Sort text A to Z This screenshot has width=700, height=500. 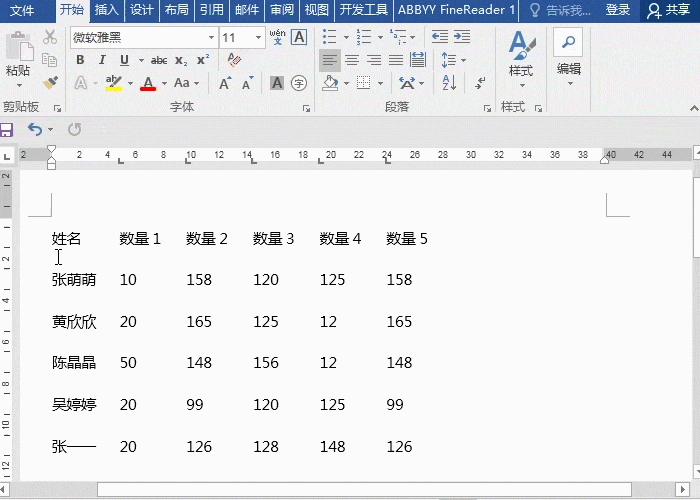tap(449, 83)
